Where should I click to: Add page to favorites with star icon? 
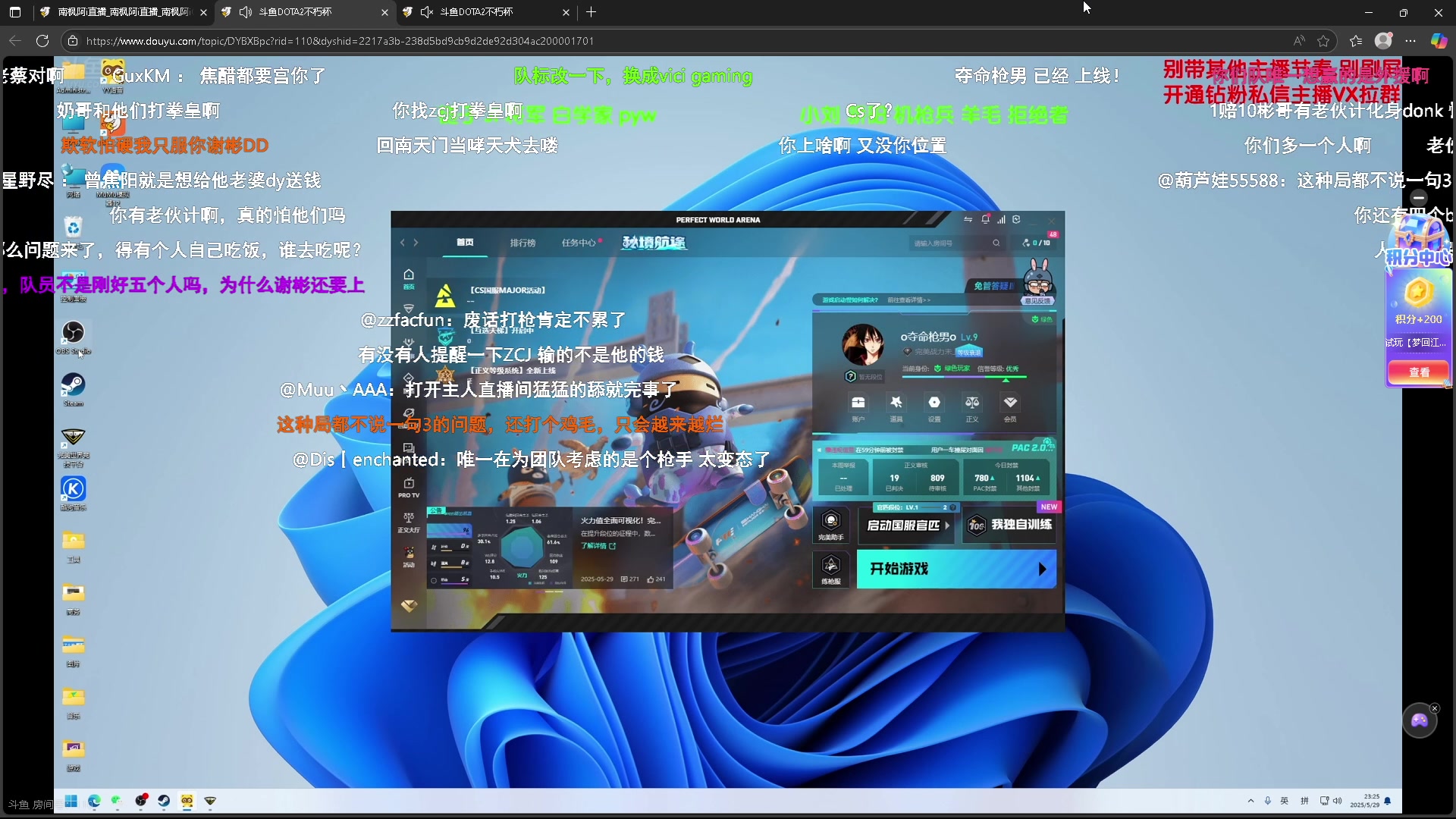pos(1323,41)
